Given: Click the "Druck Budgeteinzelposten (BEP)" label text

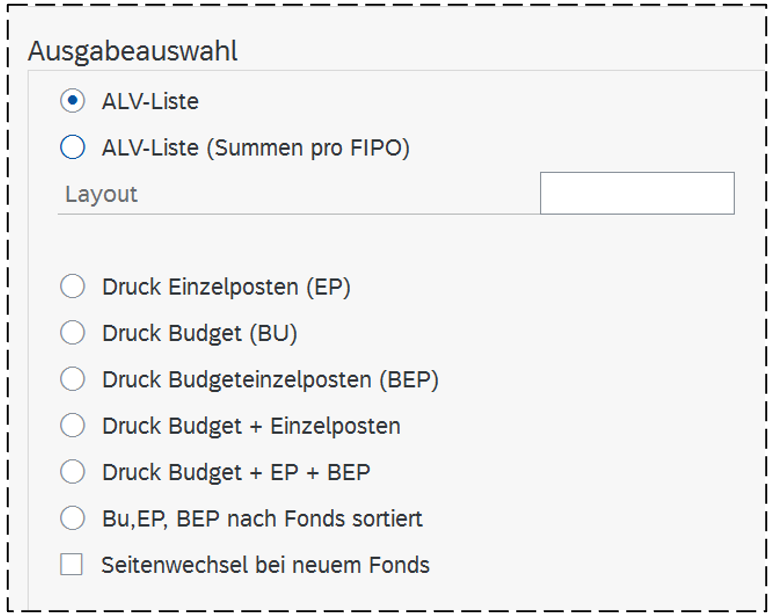Looking at the screenshot, I should [270, 379].
